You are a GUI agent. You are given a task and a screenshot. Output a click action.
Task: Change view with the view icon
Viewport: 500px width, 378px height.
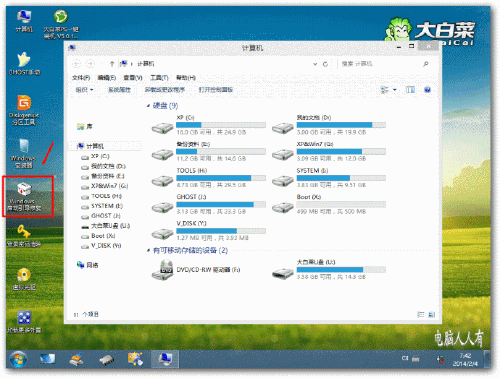point(385,90)
